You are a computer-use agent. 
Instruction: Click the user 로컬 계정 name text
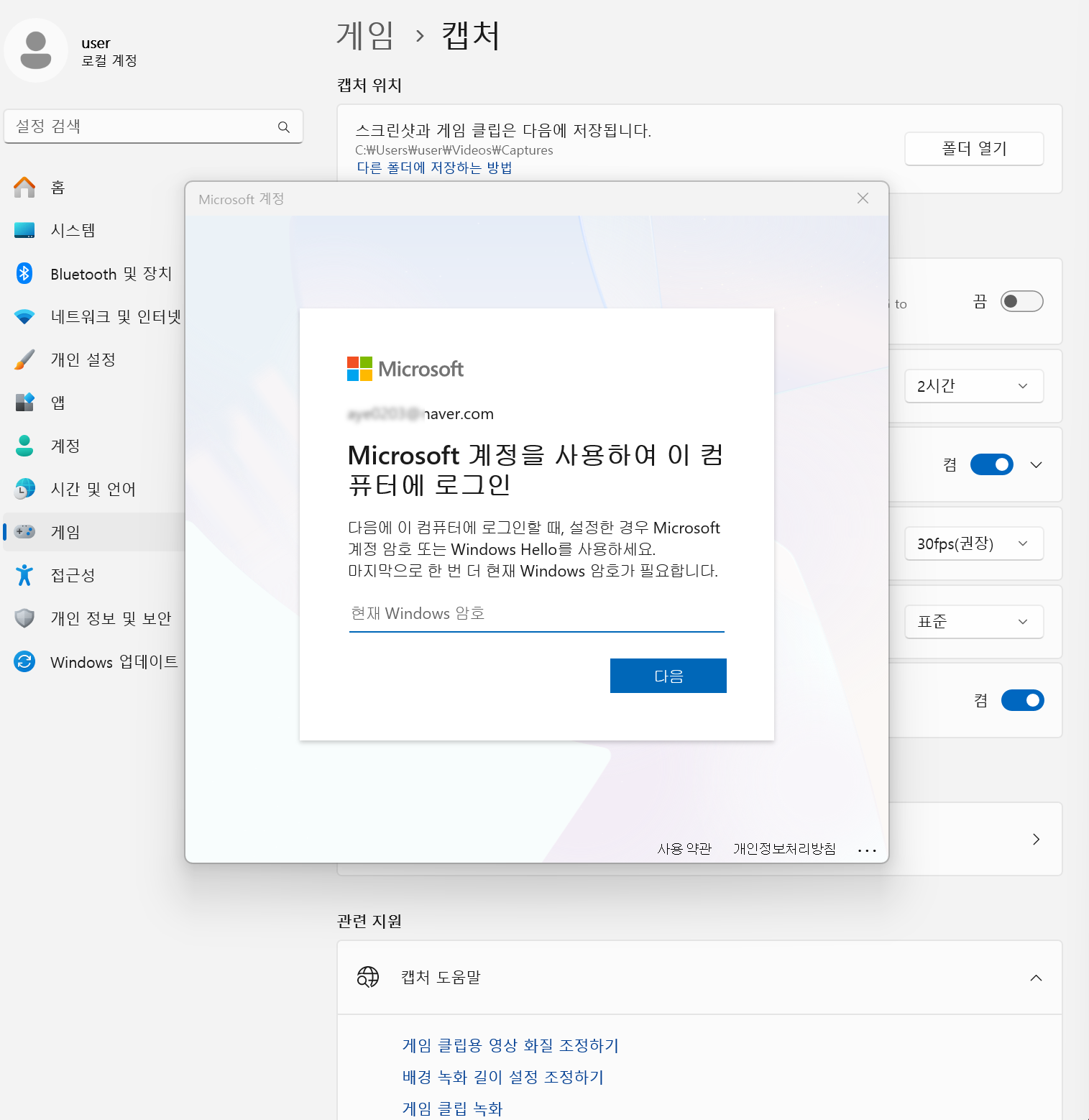[109, 52]
